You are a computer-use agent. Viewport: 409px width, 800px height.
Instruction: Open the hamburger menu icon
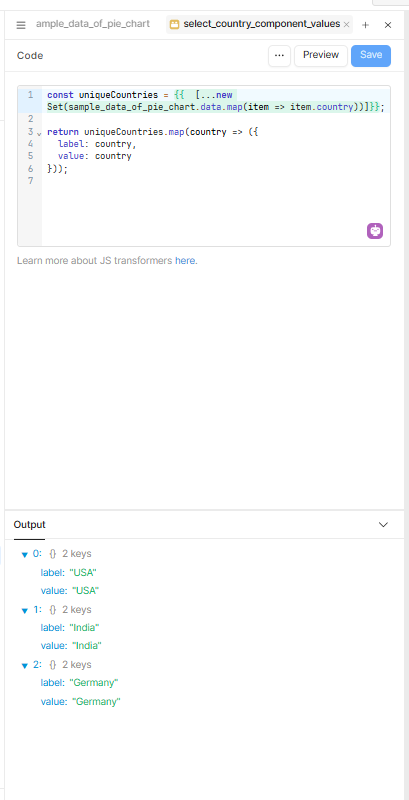coord(21,25)
